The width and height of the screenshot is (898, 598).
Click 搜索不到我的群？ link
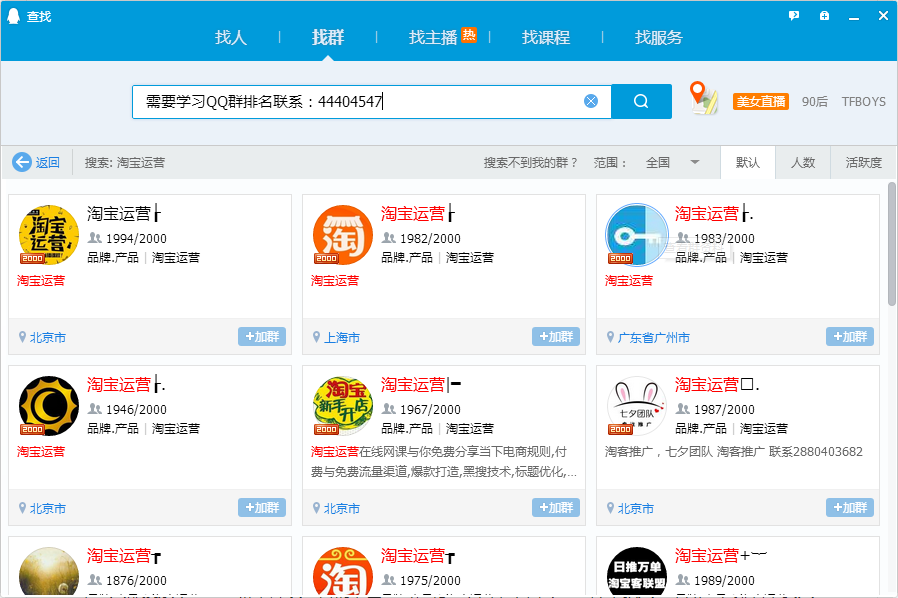click(x=531, y=163)
